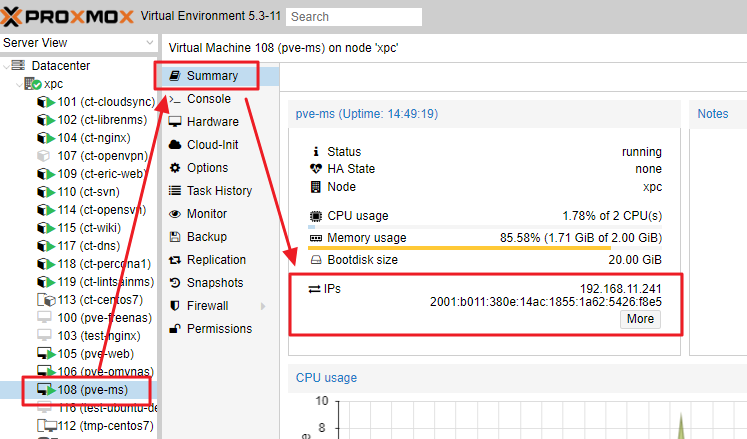Click container icon for 110 (ct-svn)
747x439 pixels.
pyautogui.click(x=46, y=192)
